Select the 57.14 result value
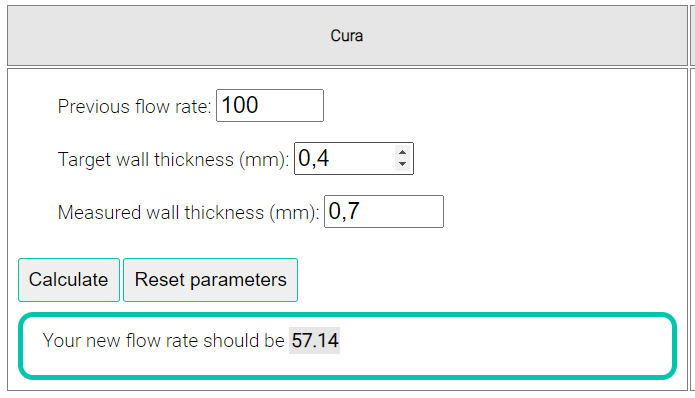Image resolution: width=695 pixels, height=398 pixels. tap(315, 340)
